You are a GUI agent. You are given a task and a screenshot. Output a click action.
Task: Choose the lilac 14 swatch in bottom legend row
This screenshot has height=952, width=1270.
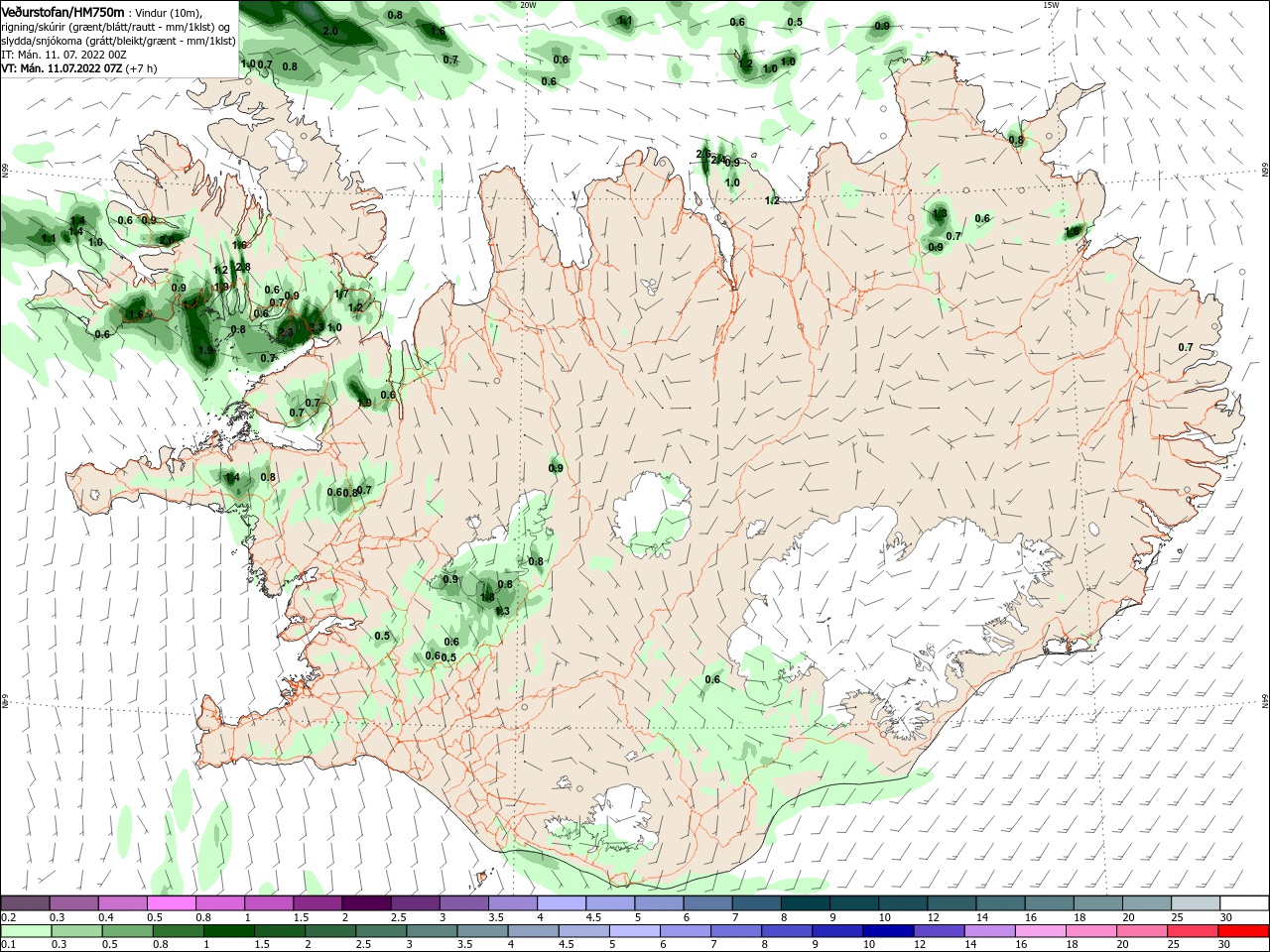pyautogui.click(x=989, y=931)
